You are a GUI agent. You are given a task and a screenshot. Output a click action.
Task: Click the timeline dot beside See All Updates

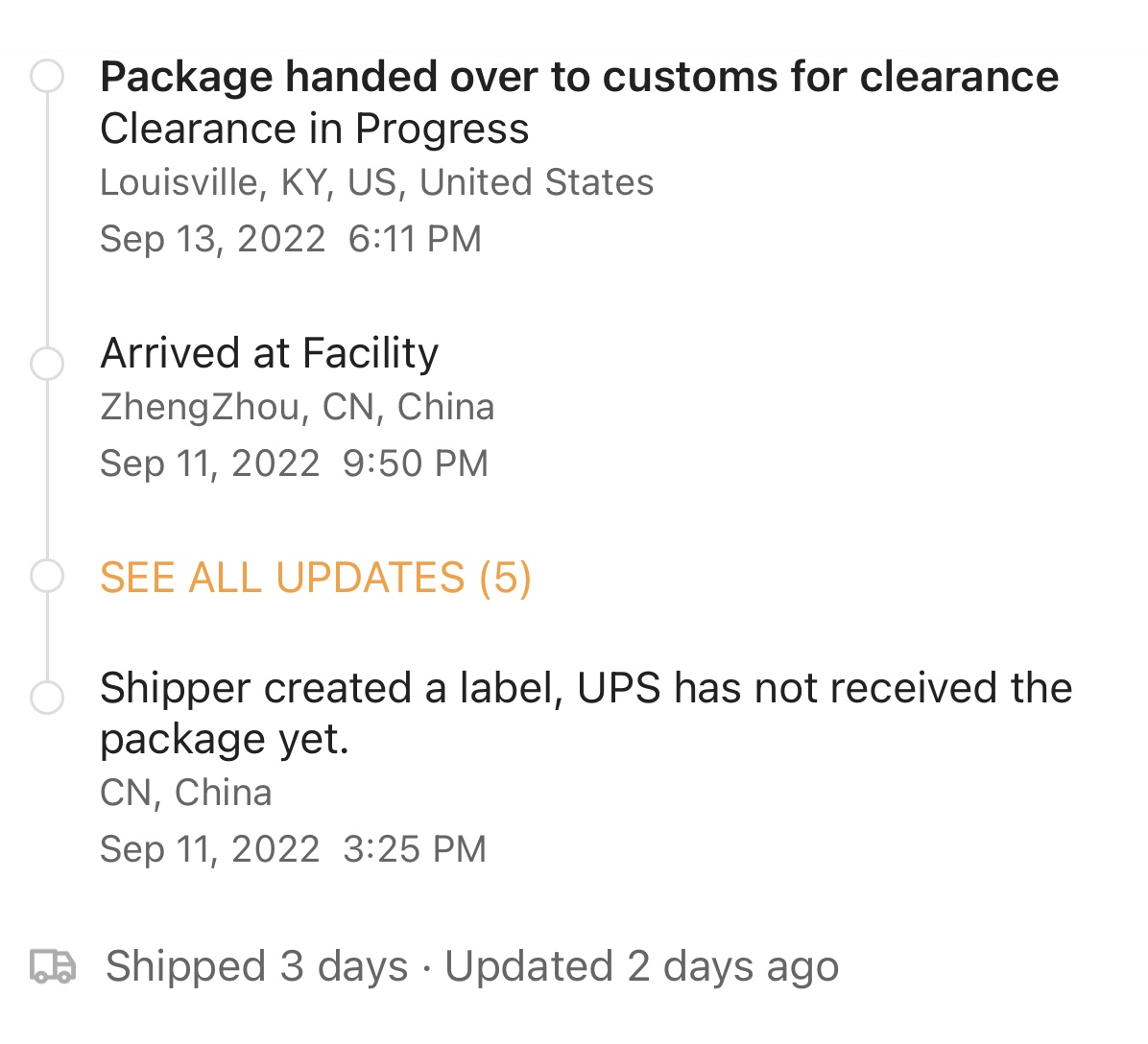(47, 577)
